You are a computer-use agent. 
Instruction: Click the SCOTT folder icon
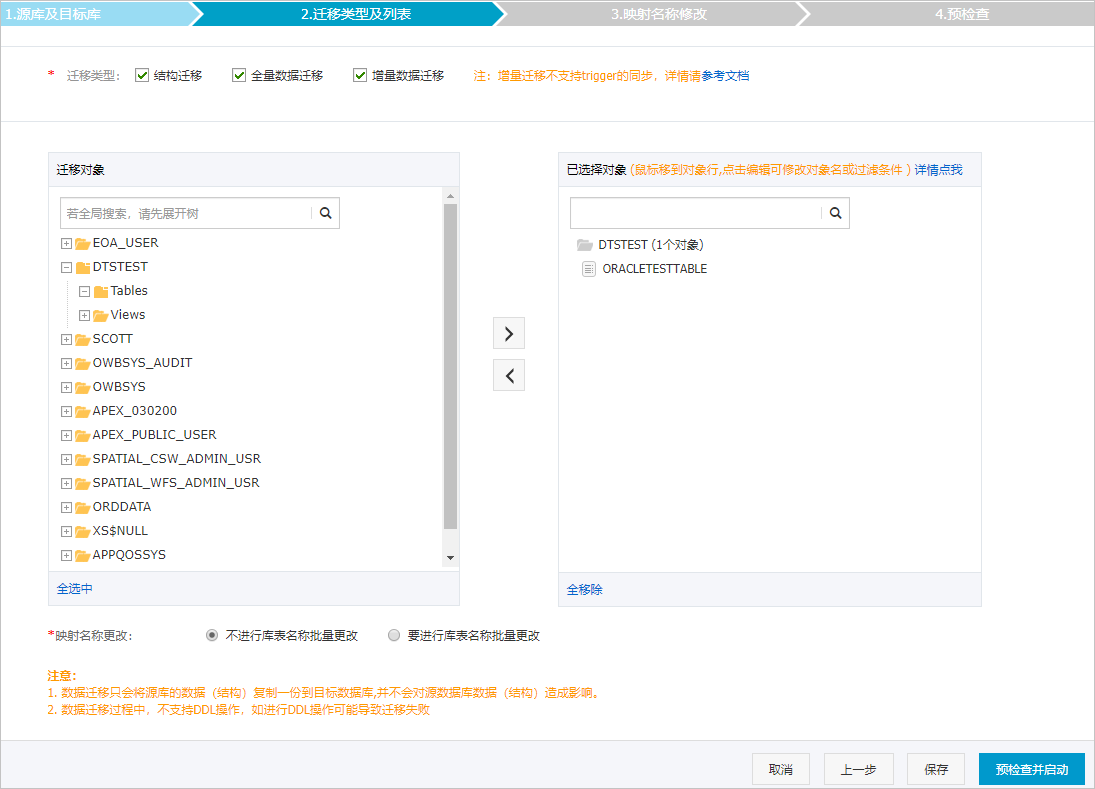pos(82,339)
